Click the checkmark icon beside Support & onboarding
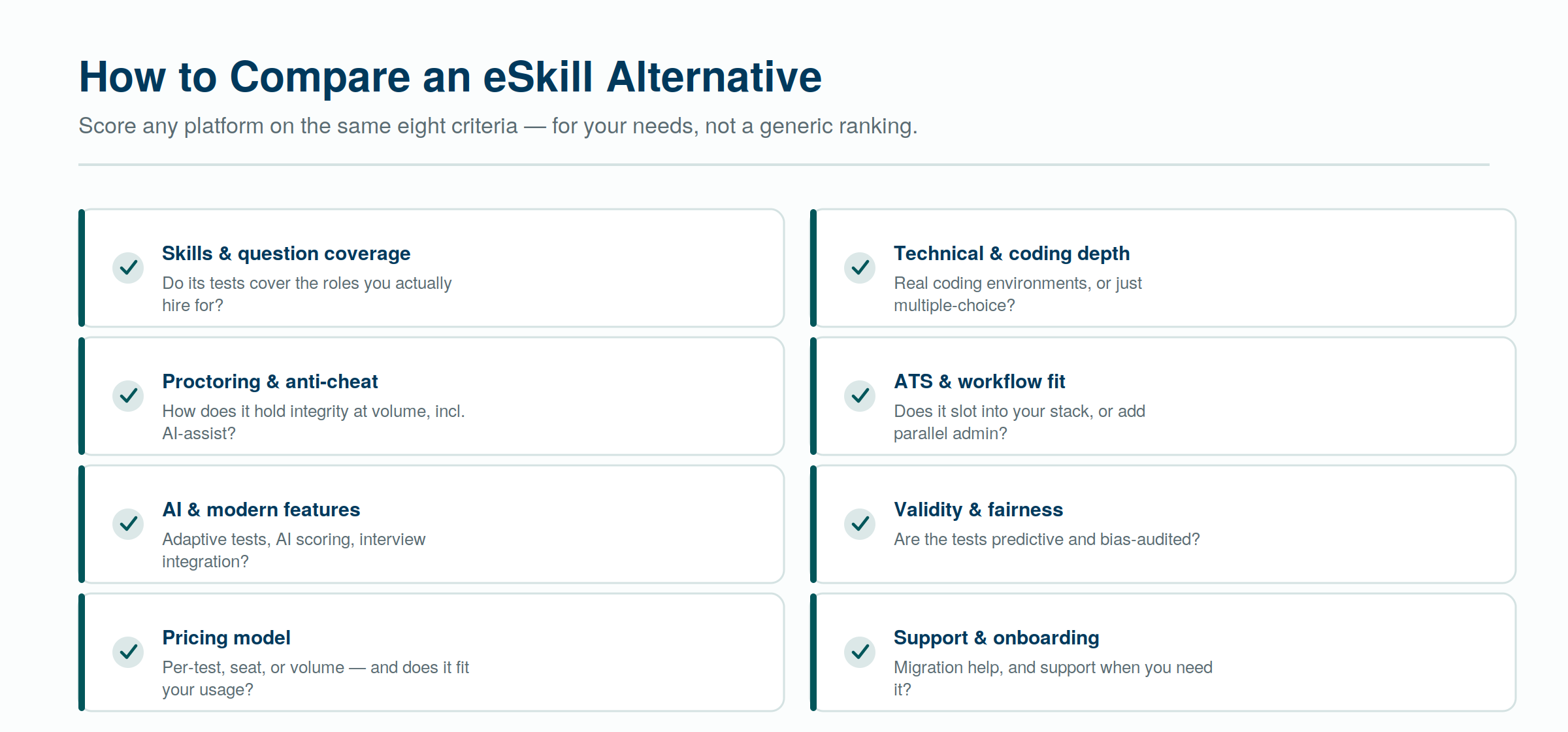The width and height of the screenshot is (1568, 732). pyautogui.click(x=860, y=652)
